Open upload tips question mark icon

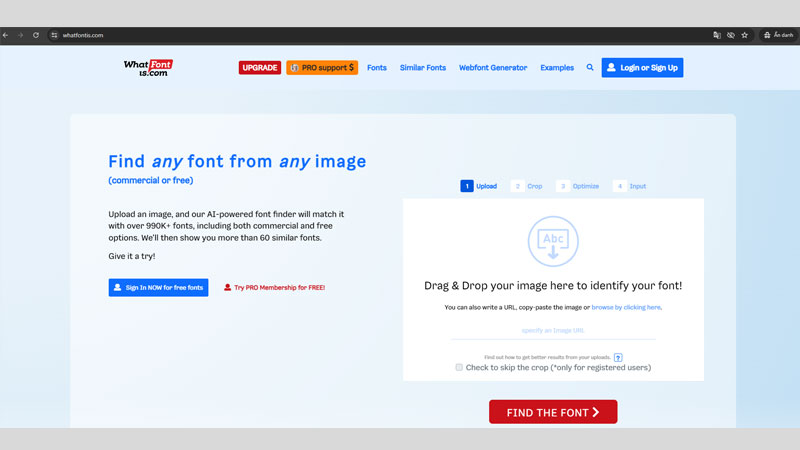coord(618,357)
